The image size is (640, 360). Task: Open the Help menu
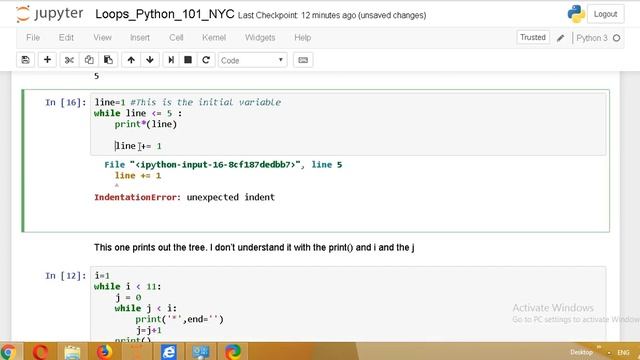(302, 38)
